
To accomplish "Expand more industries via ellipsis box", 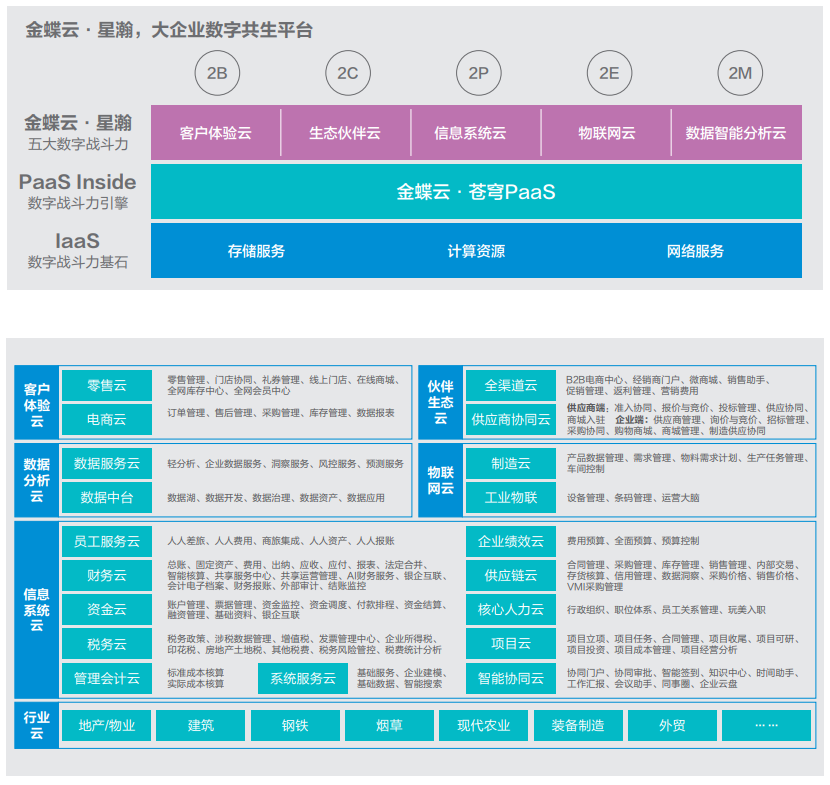I will pos(766,725).
